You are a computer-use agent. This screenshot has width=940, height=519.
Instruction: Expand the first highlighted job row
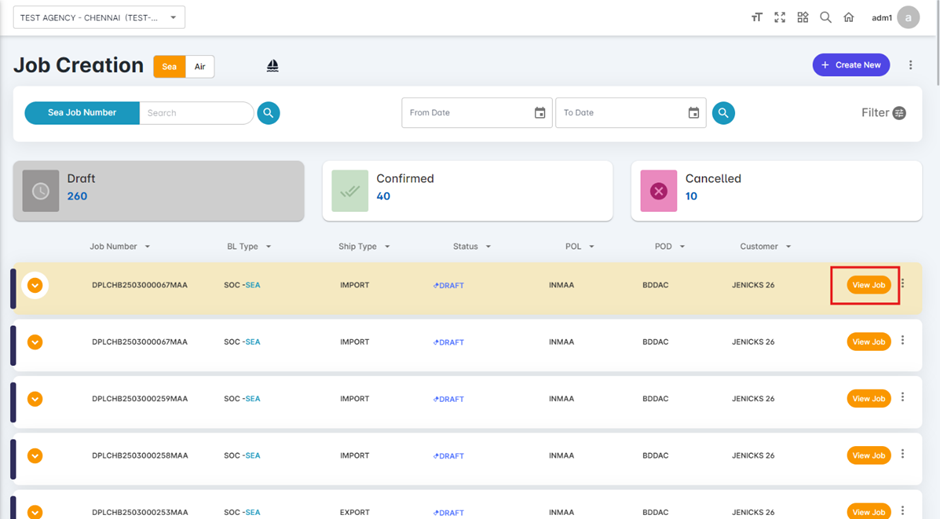click(x=35, y=285)
